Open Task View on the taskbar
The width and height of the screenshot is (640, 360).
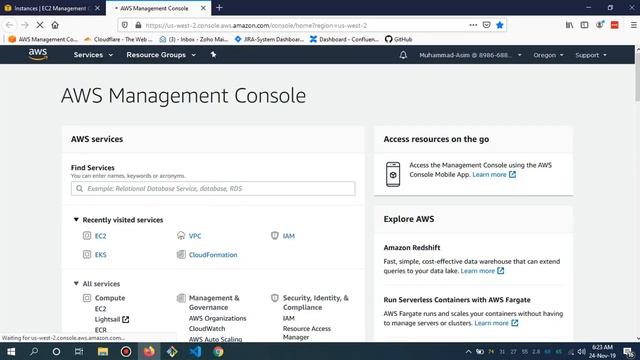click(x=79, y=351)
